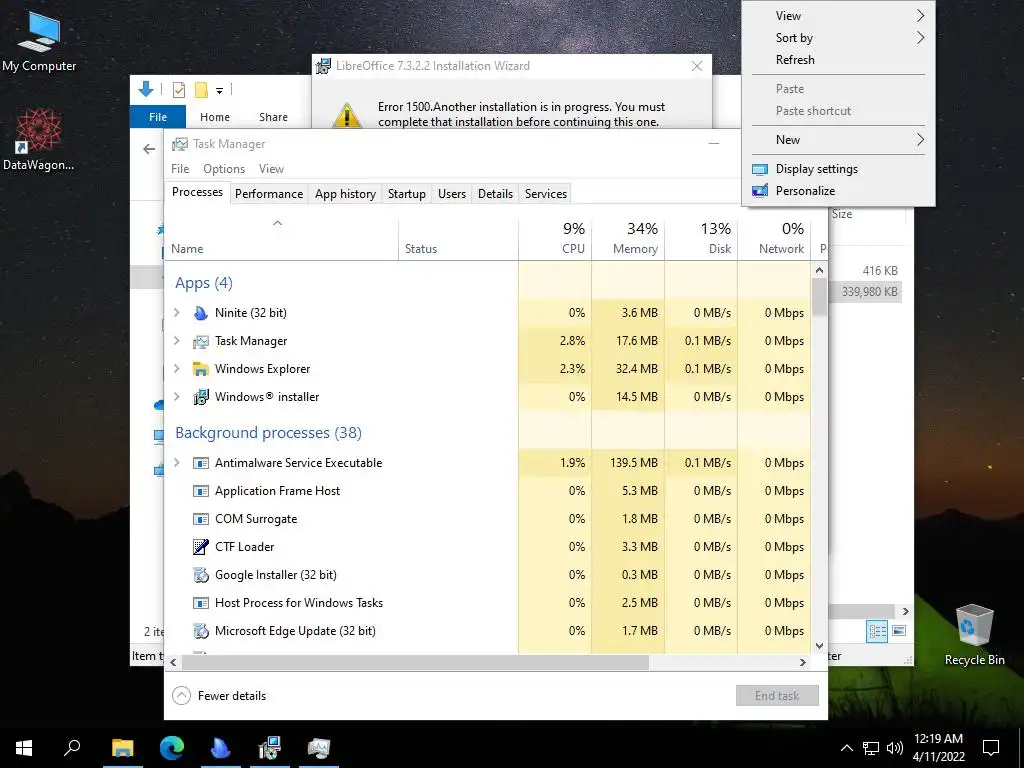Open the Recycle Bin icon
1024x768 pixels.
(x=974, y=634)
